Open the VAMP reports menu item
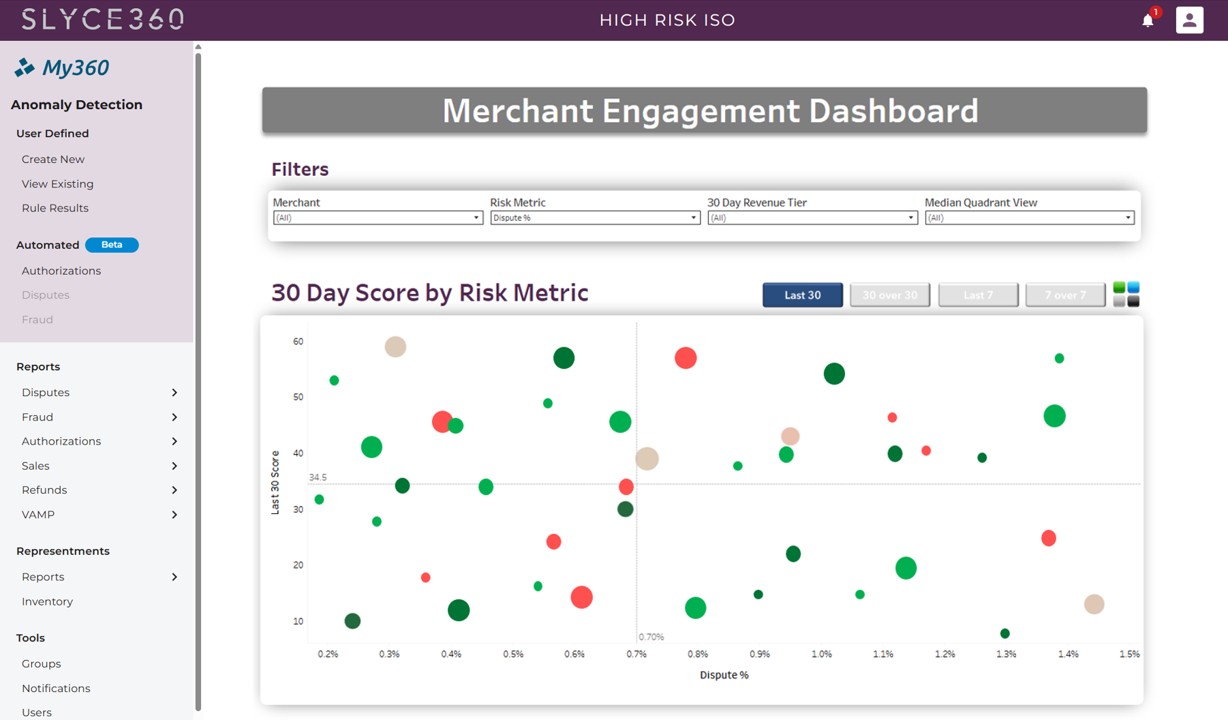The height and width of the screenshot is (720, 1228). point(38,515)
